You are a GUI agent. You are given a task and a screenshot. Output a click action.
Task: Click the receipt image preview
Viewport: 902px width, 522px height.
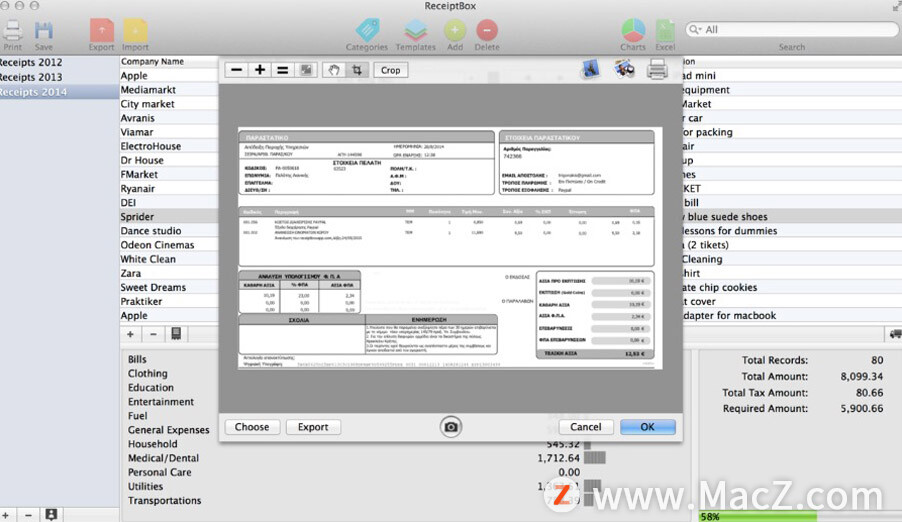point(450,248)
